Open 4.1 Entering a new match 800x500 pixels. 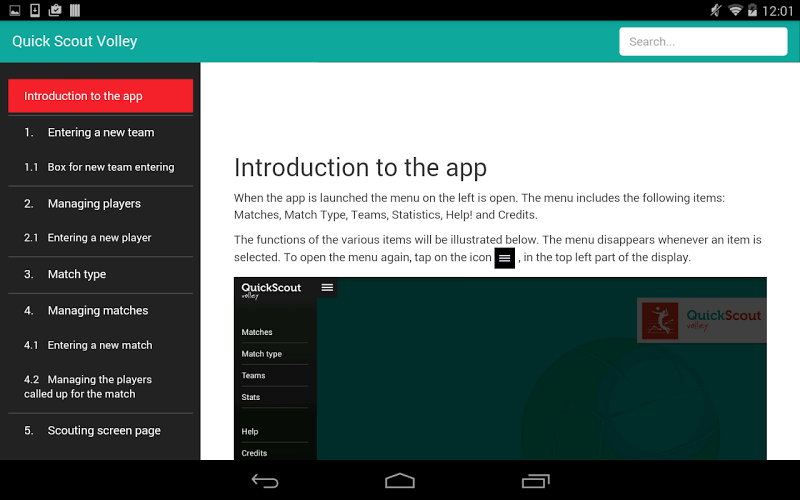tap(101, 345)
